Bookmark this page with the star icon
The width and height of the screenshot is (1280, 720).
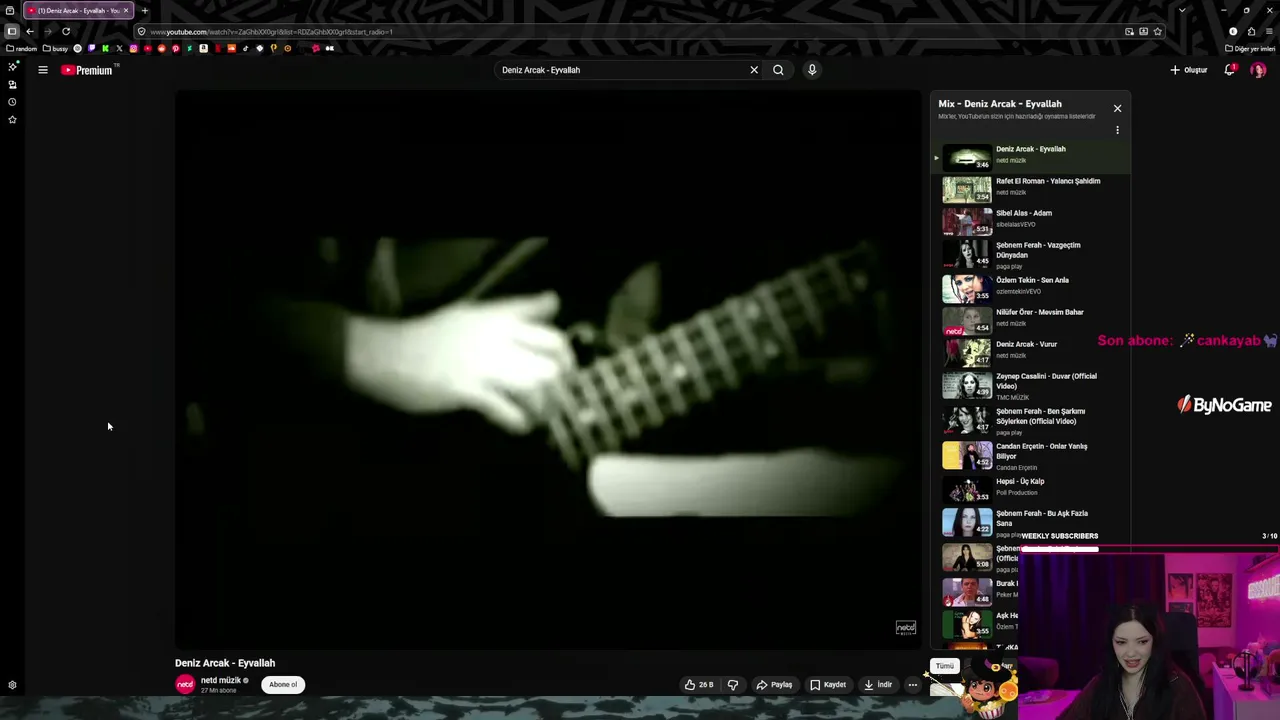tap(1158, 31)
